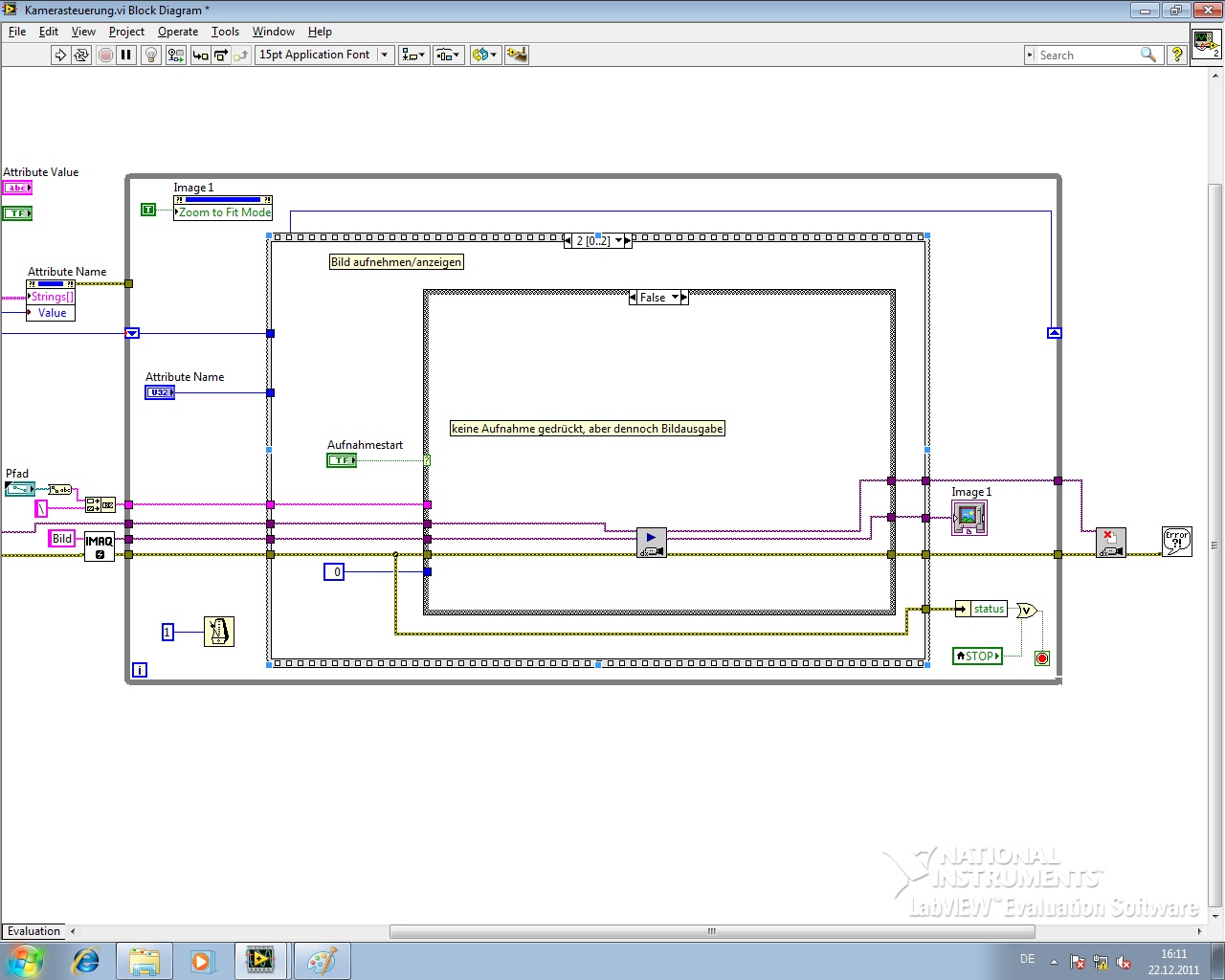The height and width of the screenshot is (980, 1225).
Task: Select the numeric constant 1 wired to Wait
Action: coord(167,633)
